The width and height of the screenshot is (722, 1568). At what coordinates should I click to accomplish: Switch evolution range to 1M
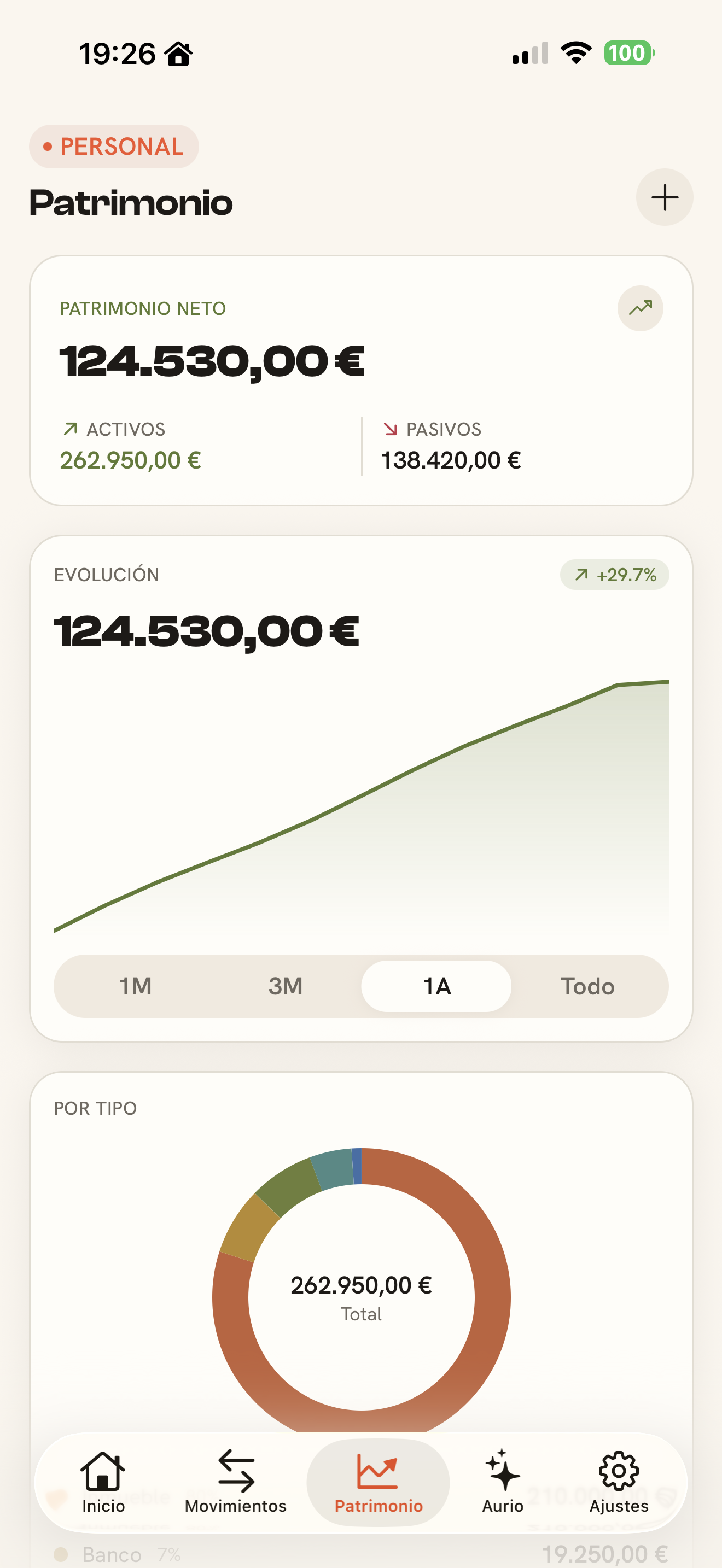point(135,986)
